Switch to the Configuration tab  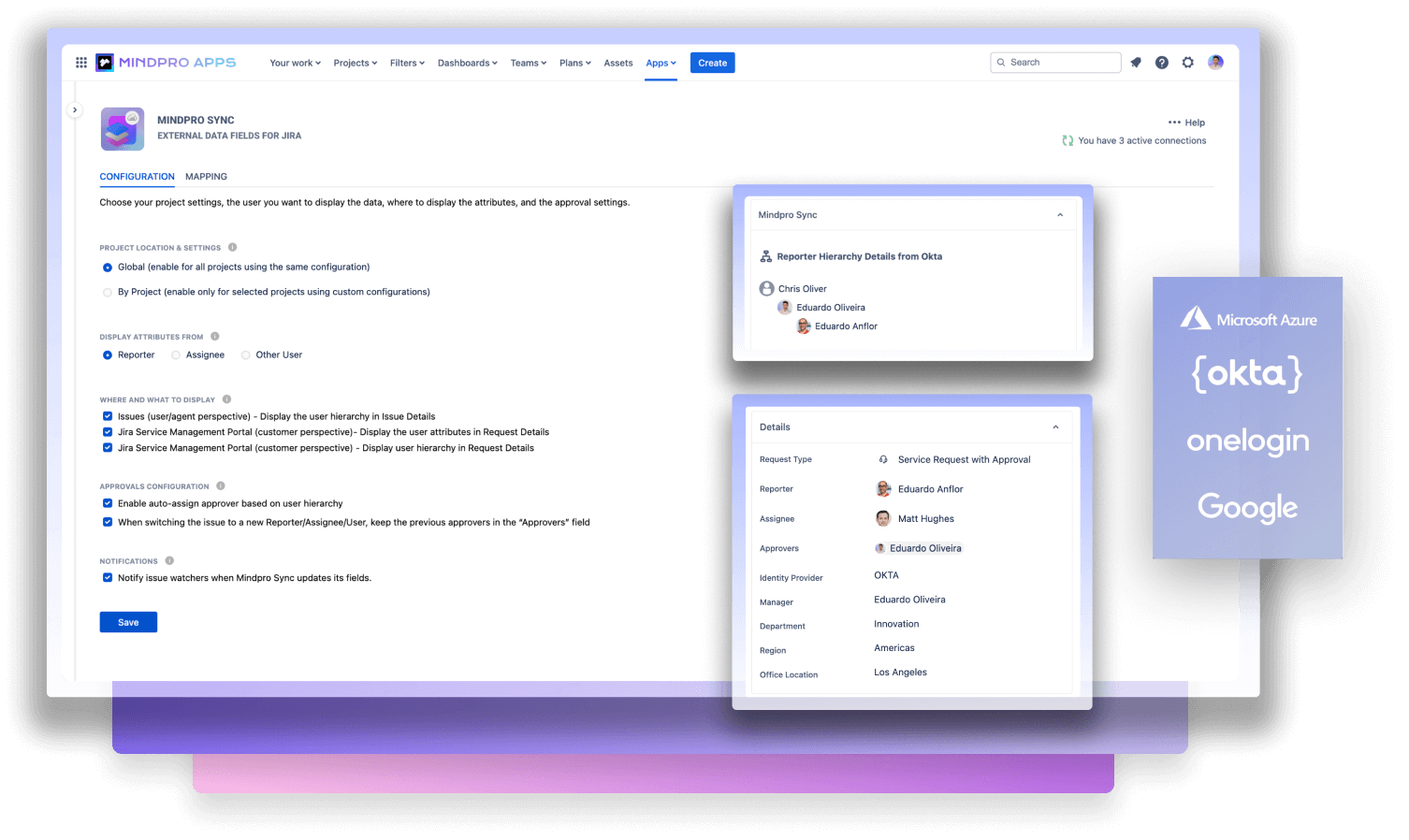click(x=138, y=177)
